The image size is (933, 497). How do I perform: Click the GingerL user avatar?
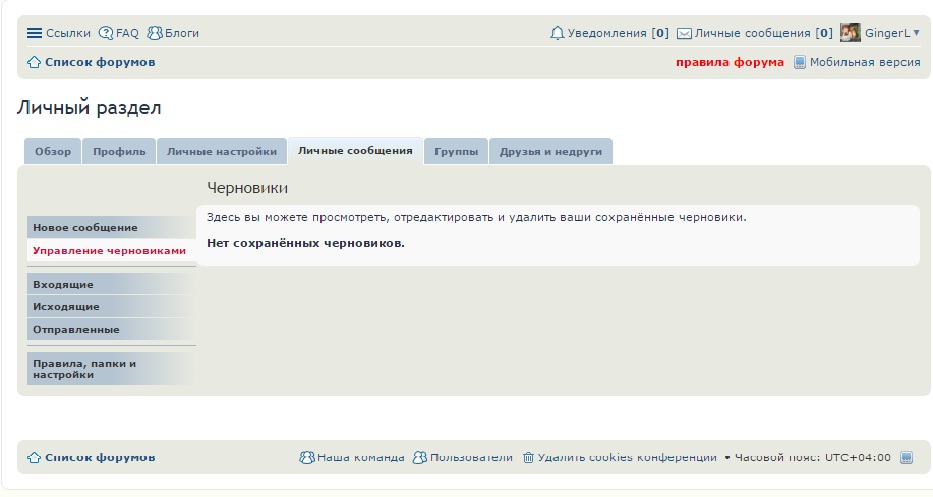click(850, 33)
